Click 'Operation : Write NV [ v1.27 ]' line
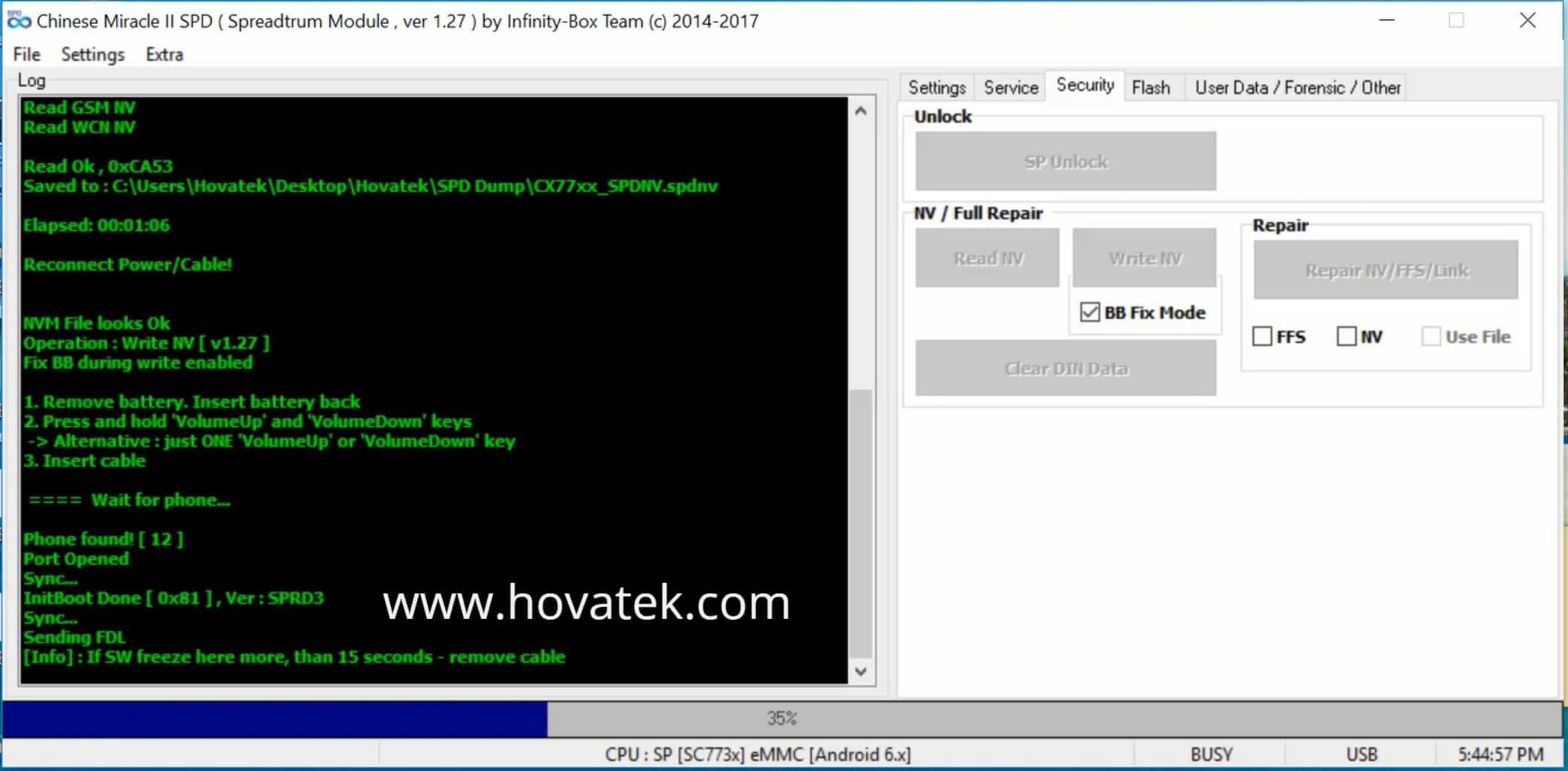 click(146, 343)
